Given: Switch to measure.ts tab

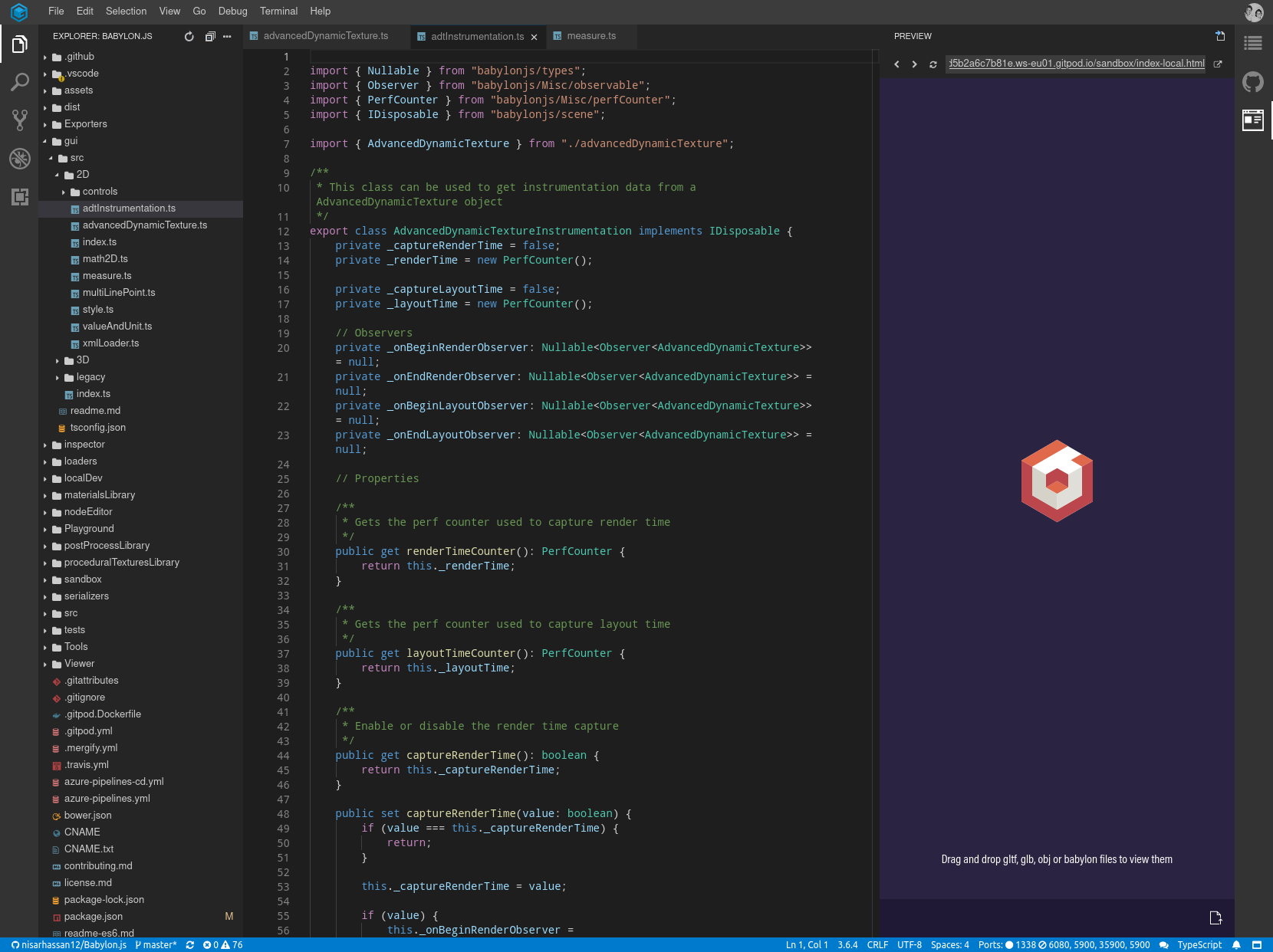Looking at the screenshot, I should pyautogui.click(x=590, y=36).
